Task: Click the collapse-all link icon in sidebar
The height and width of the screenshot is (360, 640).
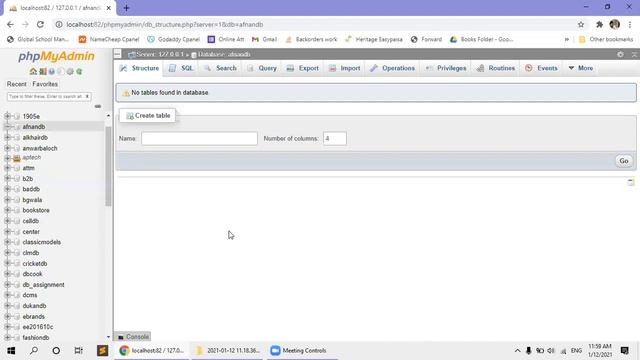Action: tap(98, 106)
